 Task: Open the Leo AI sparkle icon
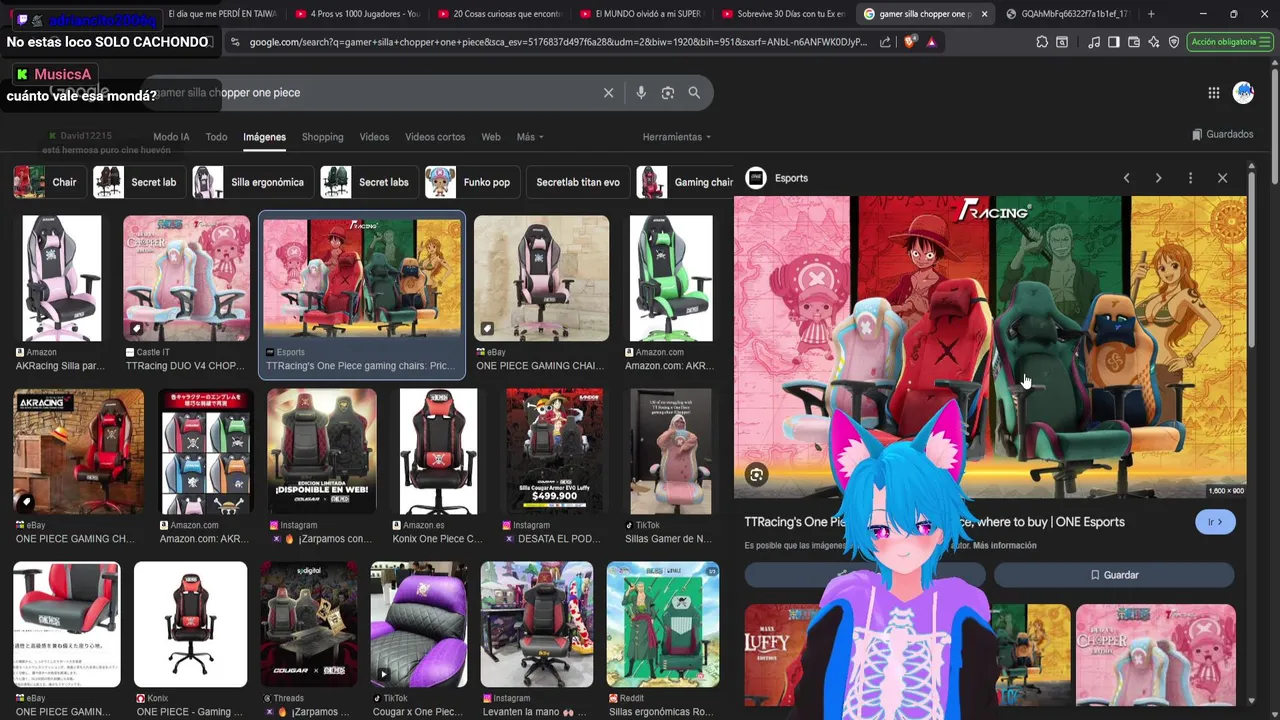1153,42
